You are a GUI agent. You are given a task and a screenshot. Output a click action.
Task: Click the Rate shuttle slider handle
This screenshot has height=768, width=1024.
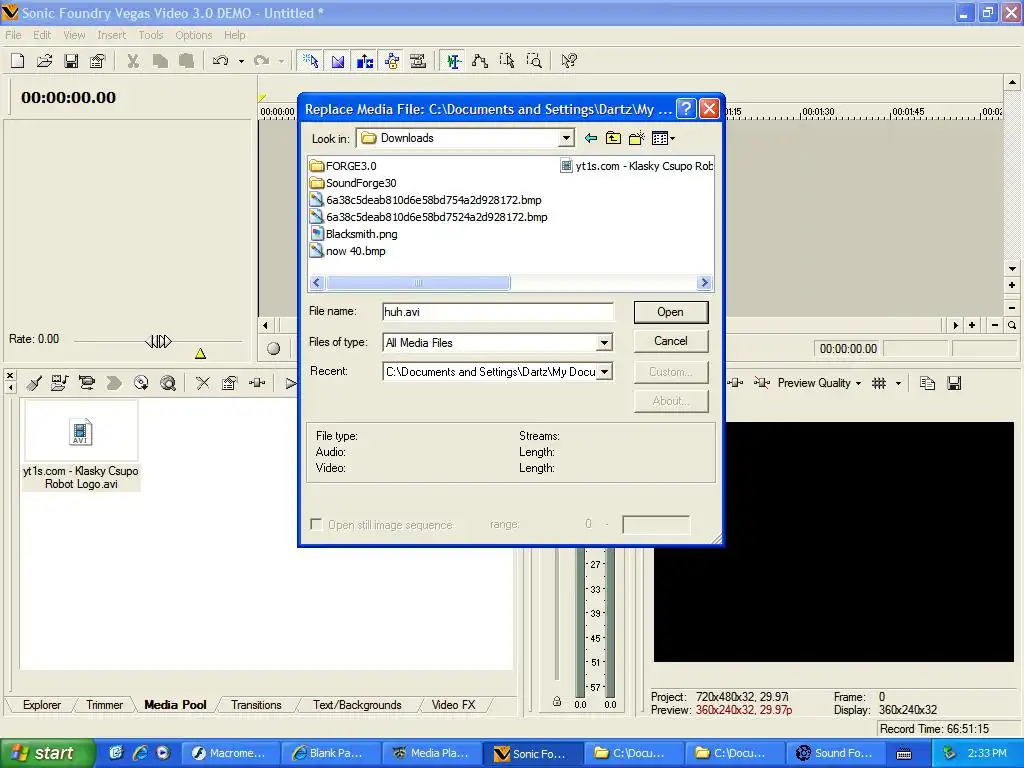158,341
